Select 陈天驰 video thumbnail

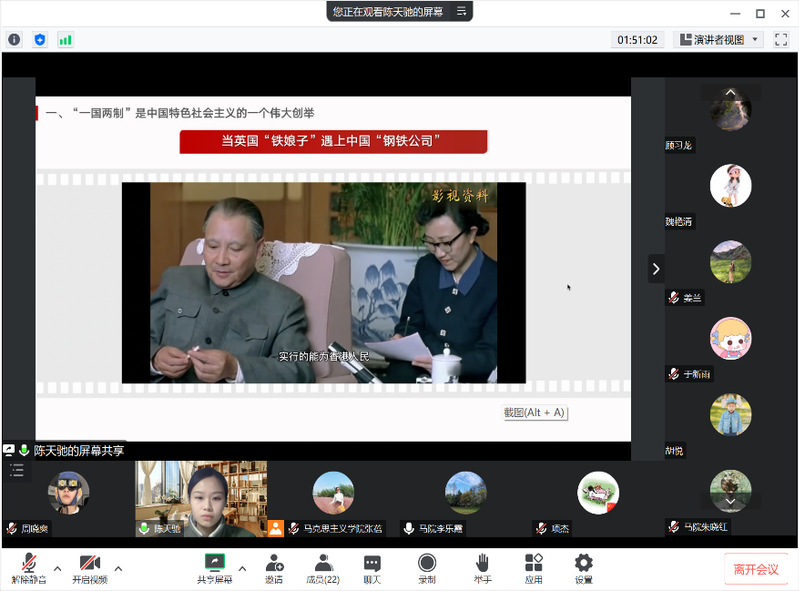tap(201, 499)
